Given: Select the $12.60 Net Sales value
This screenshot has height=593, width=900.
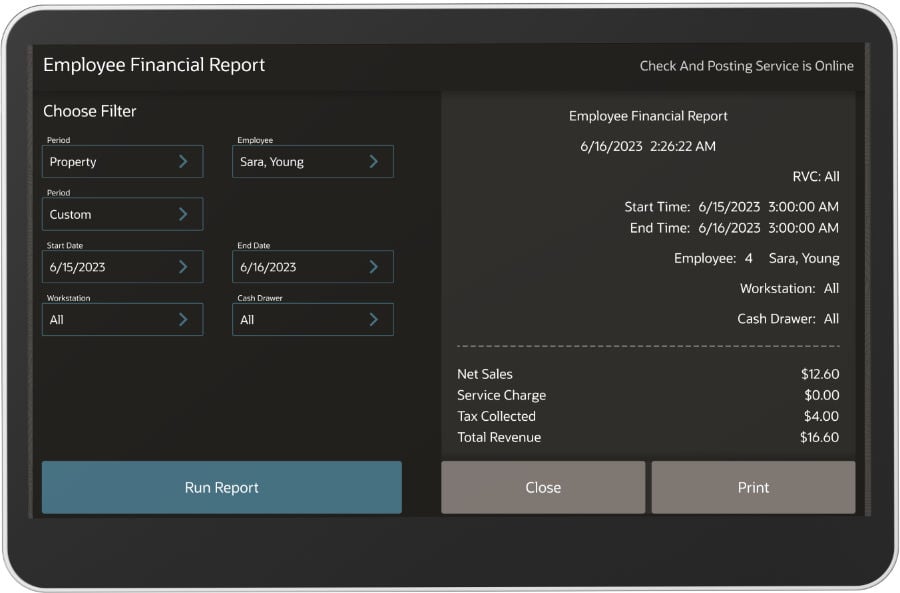Looking at the screenshot, I should [x=820, y=374].
